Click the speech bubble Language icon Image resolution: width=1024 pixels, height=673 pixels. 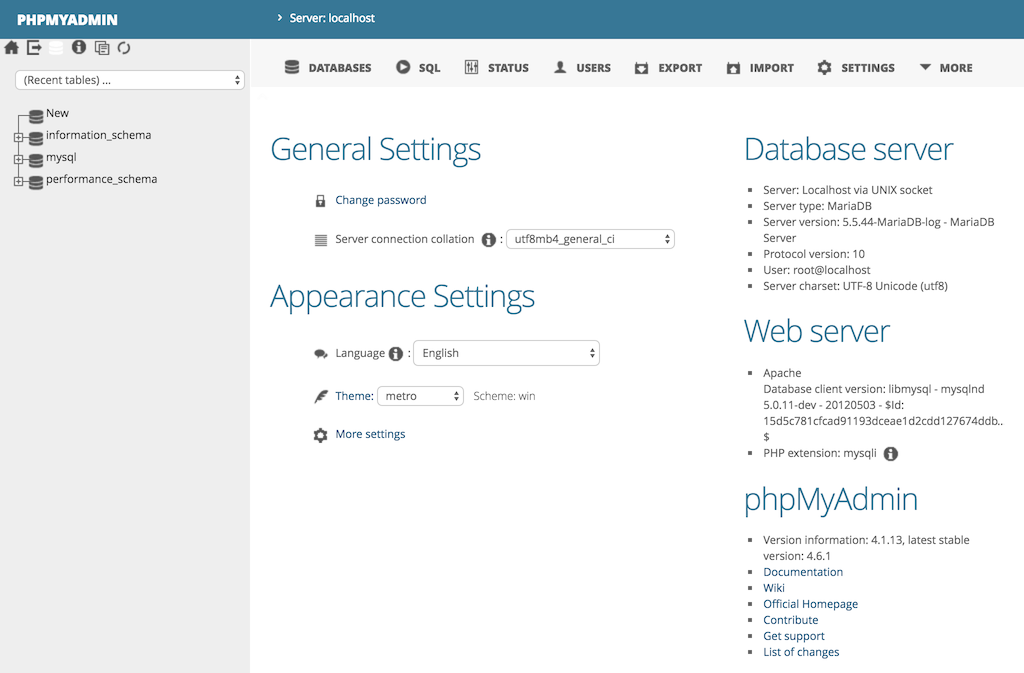tap(321, 354)
